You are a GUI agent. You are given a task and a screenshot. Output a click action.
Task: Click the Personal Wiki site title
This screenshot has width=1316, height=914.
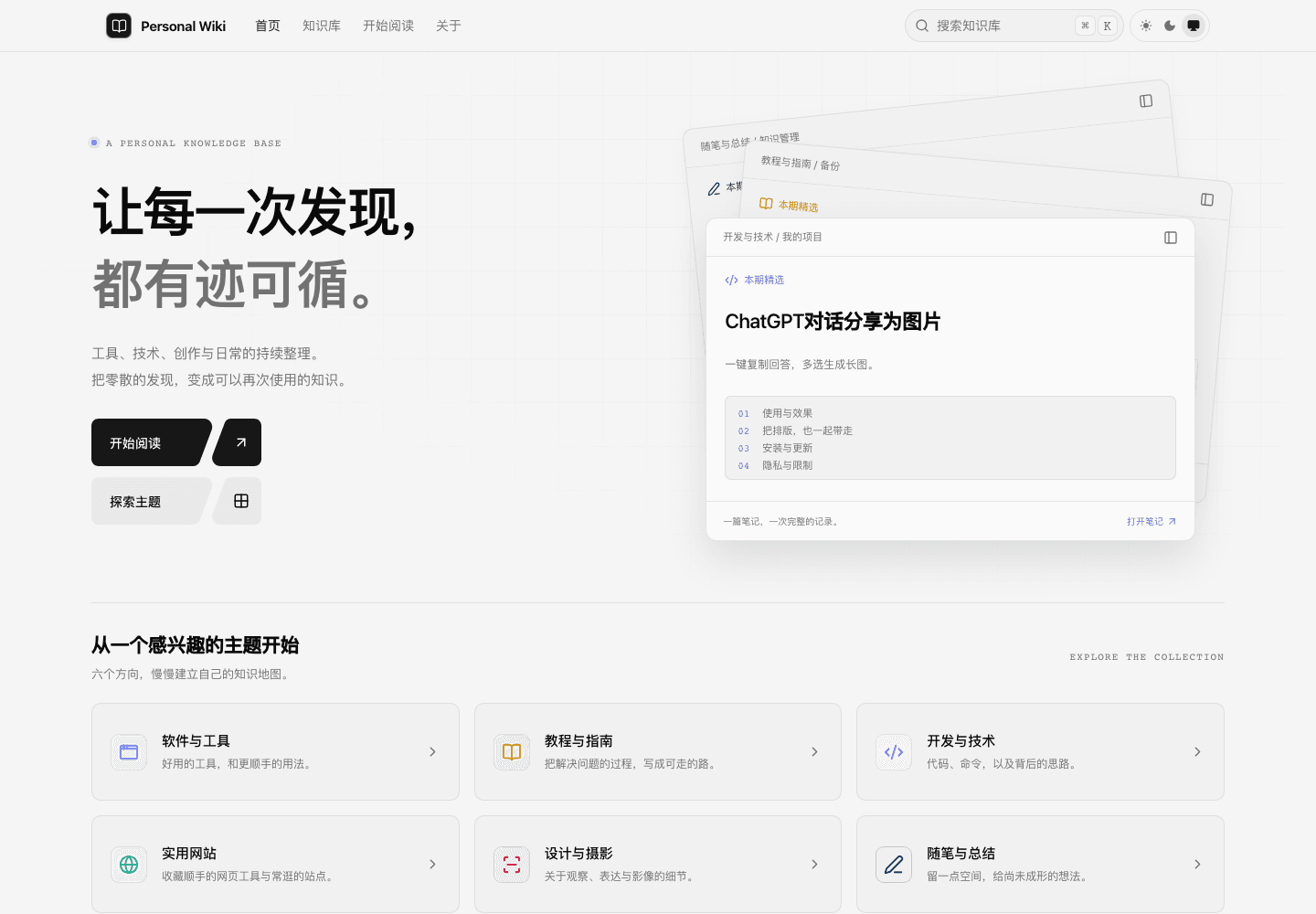click(x=183, y=27)
